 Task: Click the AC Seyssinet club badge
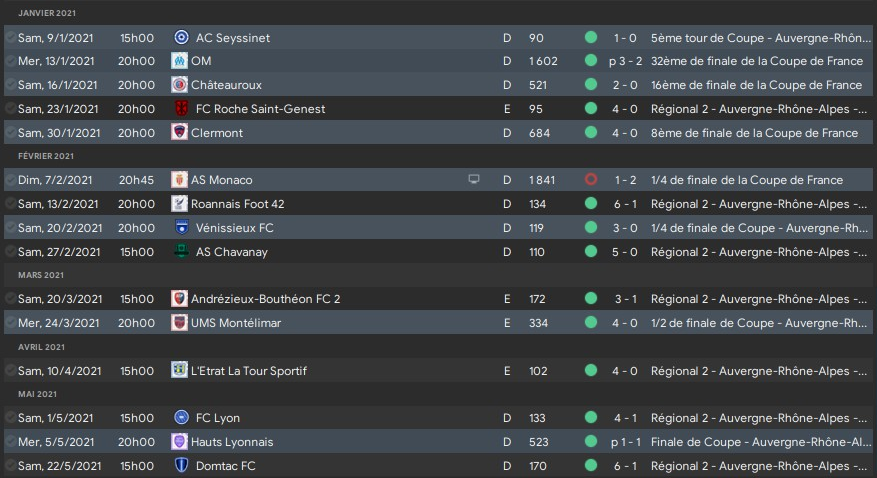point(181,38)
